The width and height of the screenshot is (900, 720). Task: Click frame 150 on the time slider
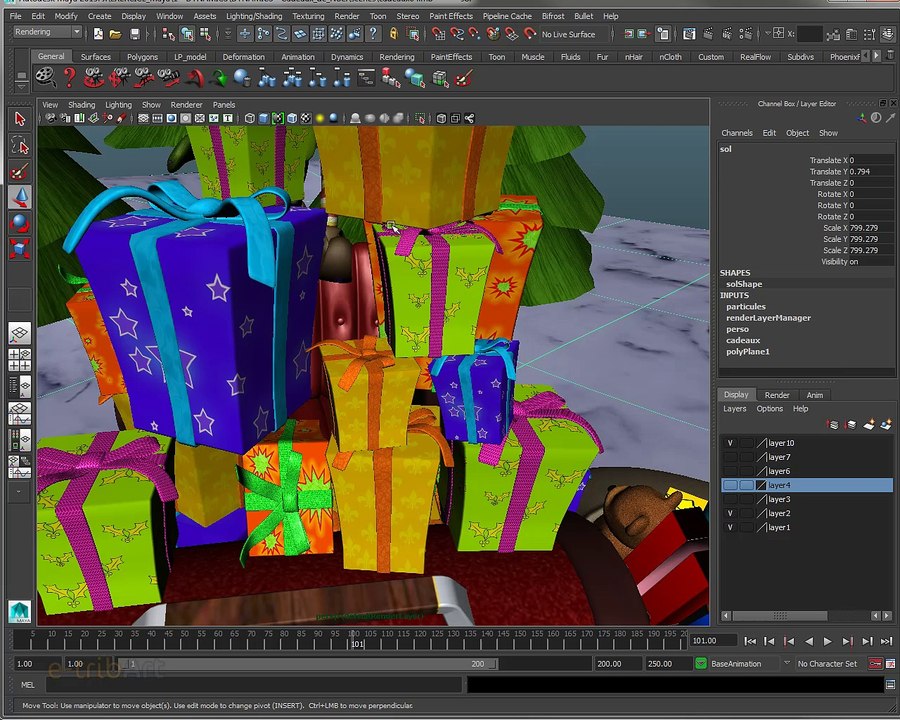click(520, 638)
